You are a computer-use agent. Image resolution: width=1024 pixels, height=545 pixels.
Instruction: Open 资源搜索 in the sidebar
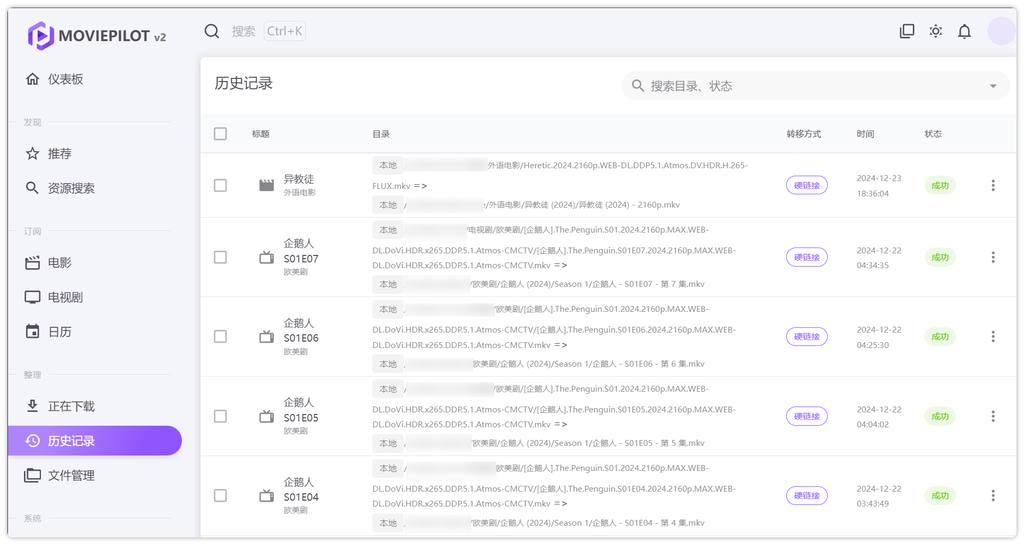(x=71, y=188)
